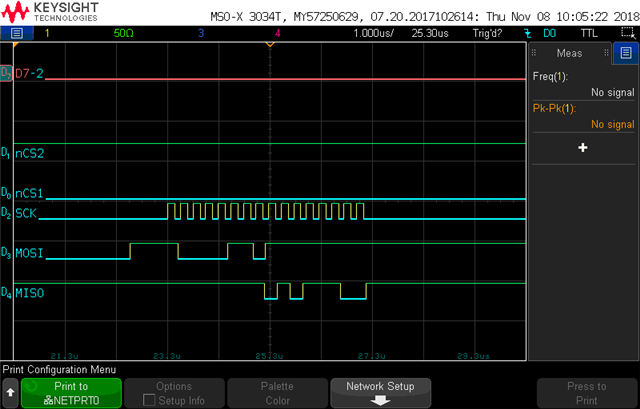Click the 50Ω impedance indicator
The width and height of the screenshot is (640, 409).
124,33
